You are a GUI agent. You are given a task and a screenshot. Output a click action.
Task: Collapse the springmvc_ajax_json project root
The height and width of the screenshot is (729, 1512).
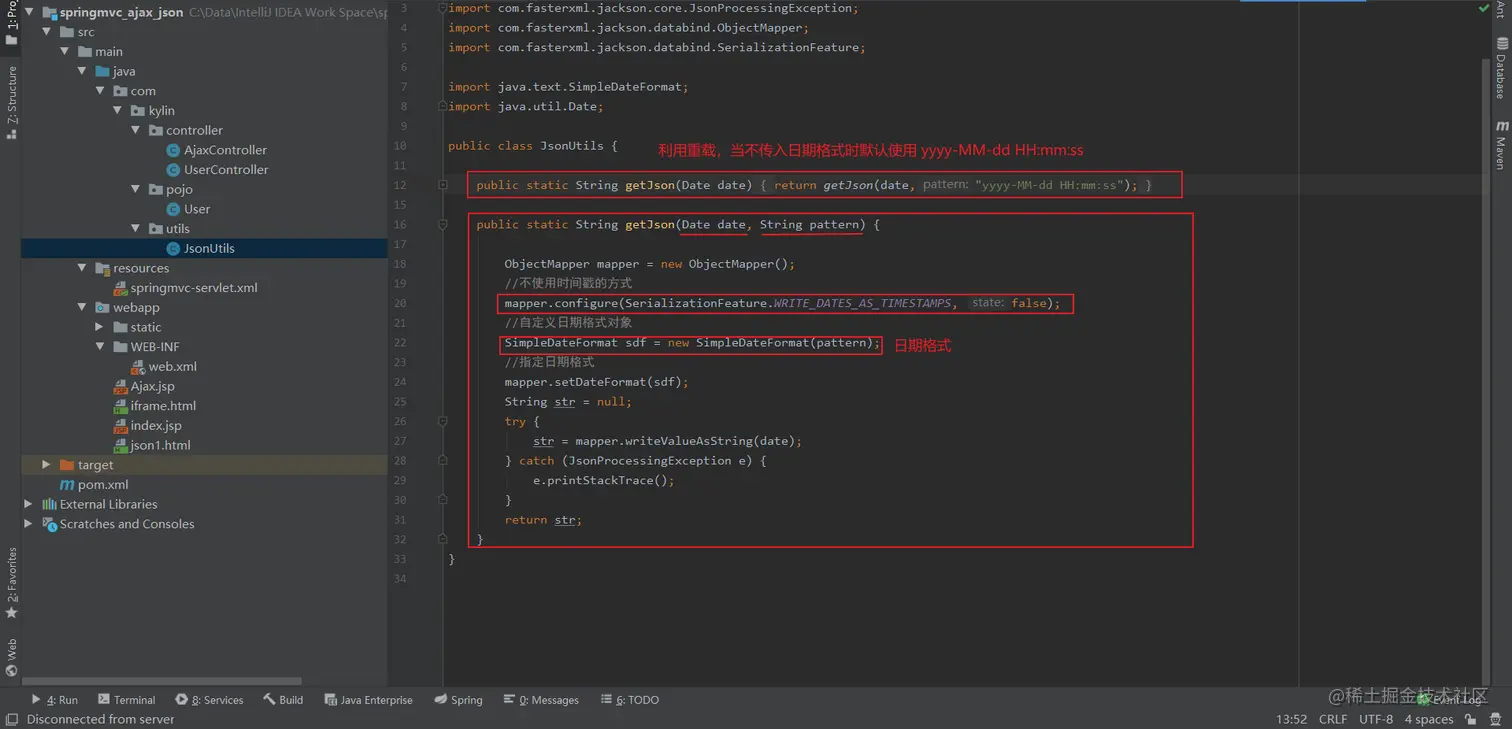[29, 12]
